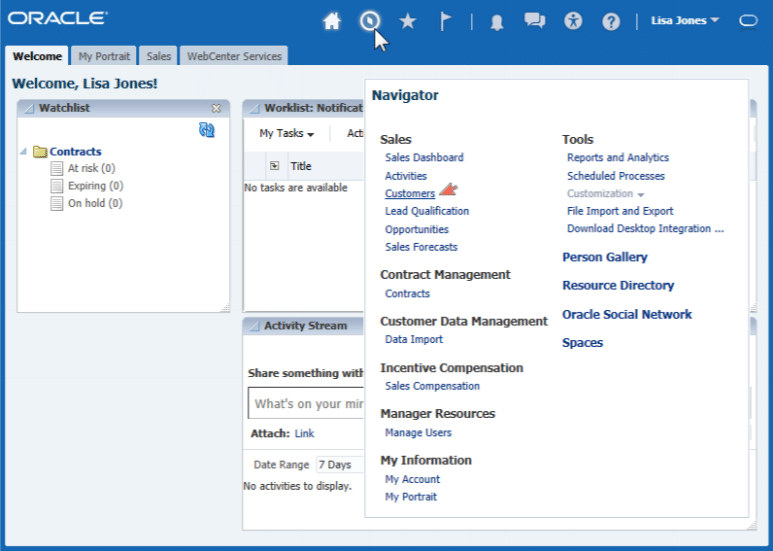
Task: Open the Navigator compass icon
Action: pos(370,21)
